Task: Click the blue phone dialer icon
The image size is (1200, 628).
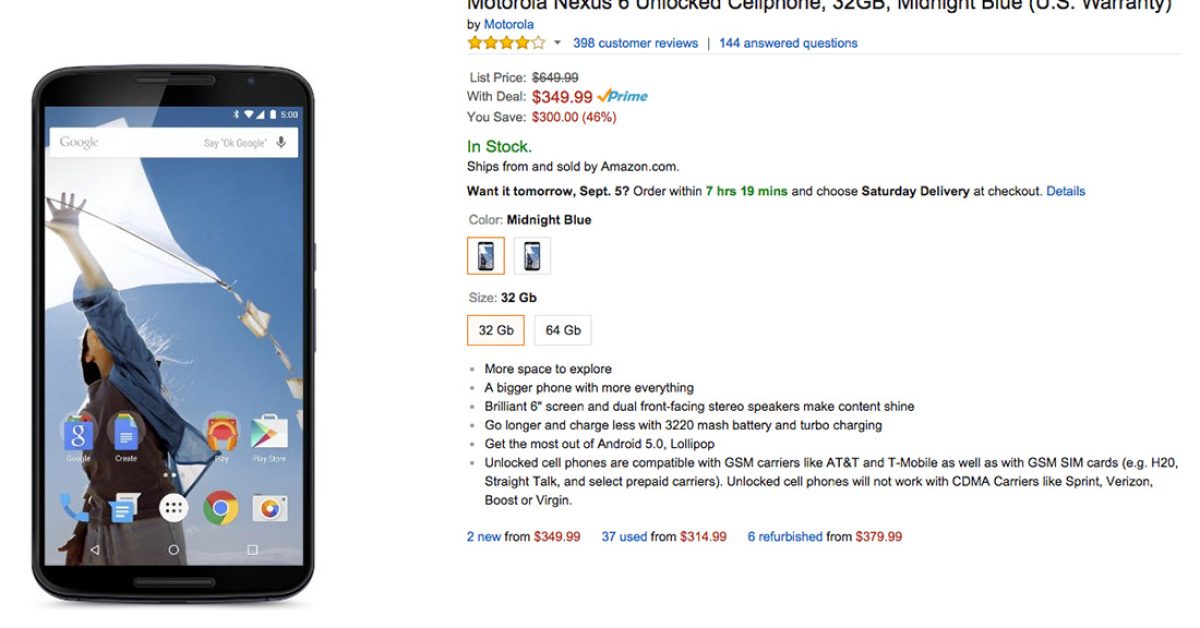Action: (75, 508)
